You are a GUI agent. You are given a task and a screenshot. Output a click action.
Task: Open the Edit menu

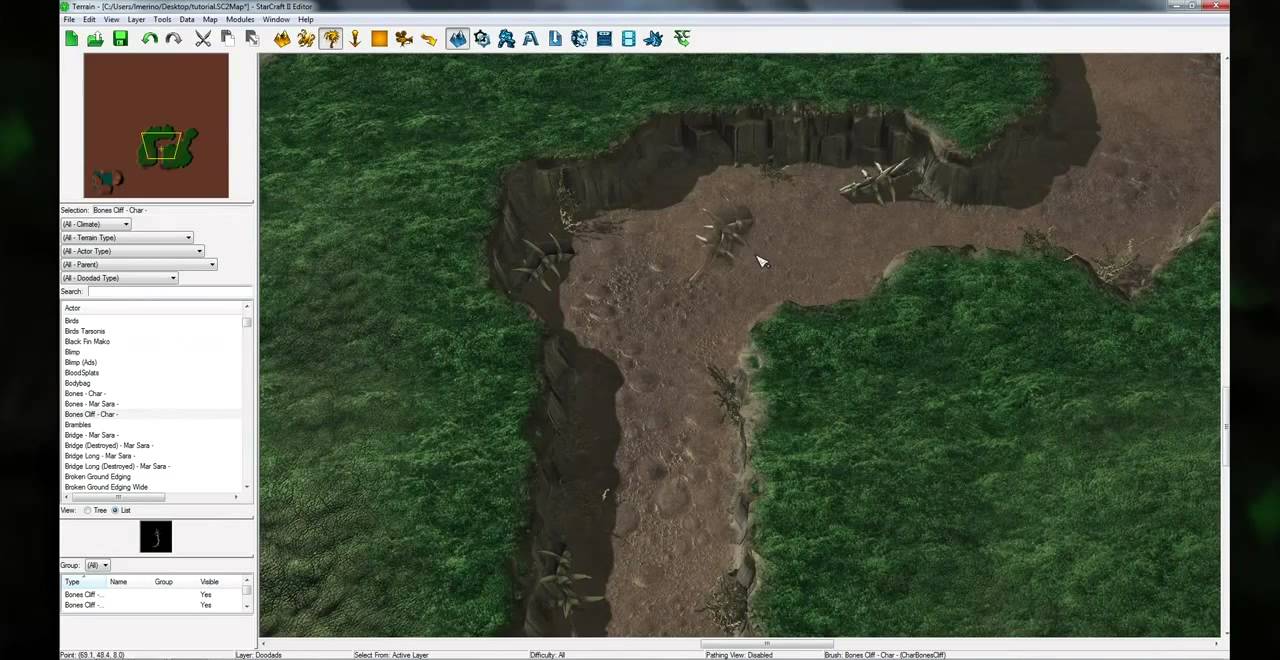point(89,20)
